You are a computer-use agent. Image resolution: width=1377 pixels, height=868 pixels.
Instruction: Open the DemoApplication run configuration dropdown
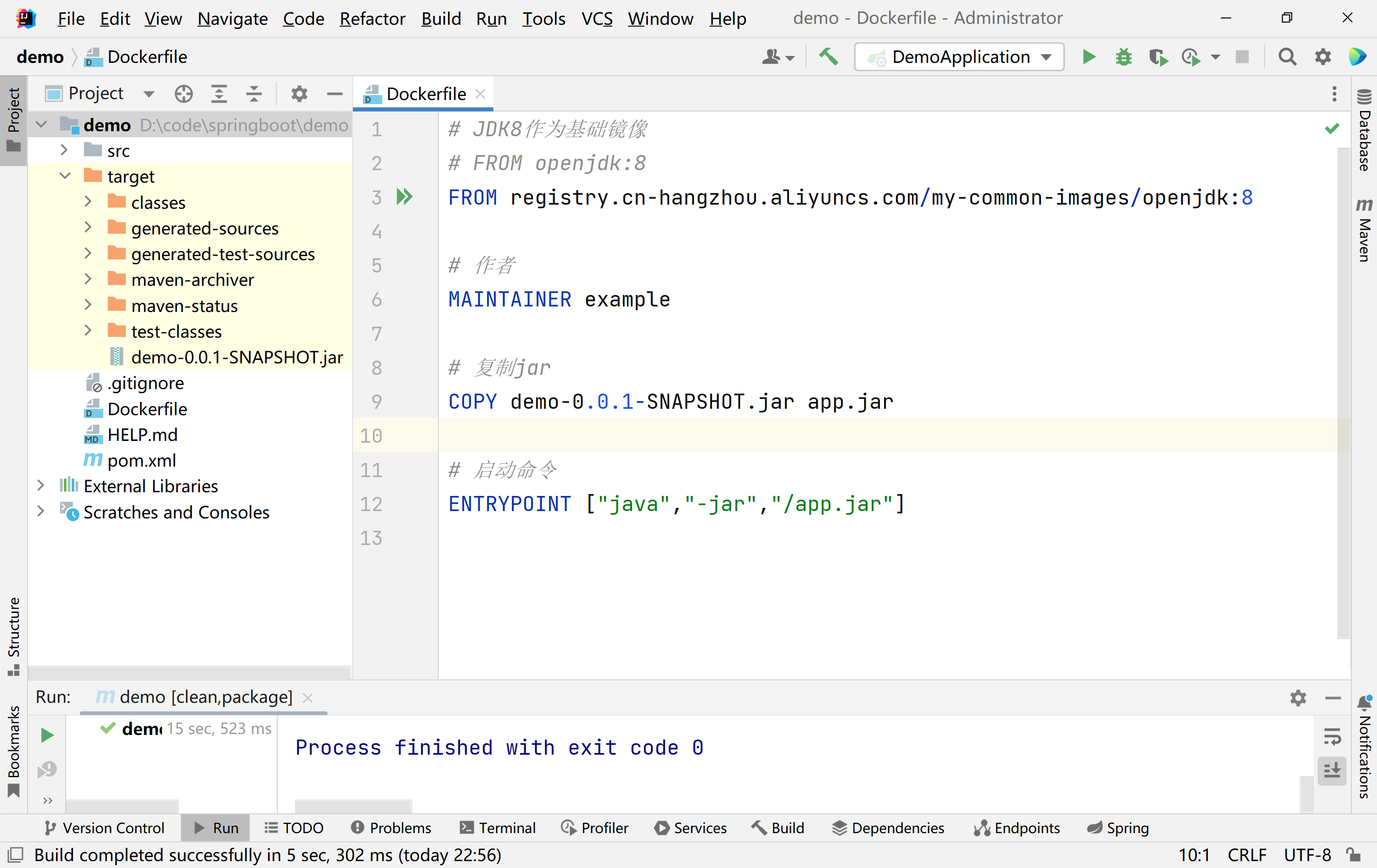point(960,57)
